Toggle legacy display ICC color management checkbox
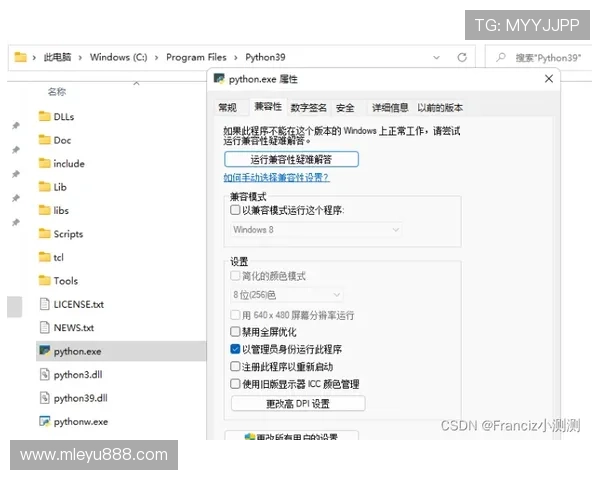This screenshot has width=600, height=480. tap(235, 384)
